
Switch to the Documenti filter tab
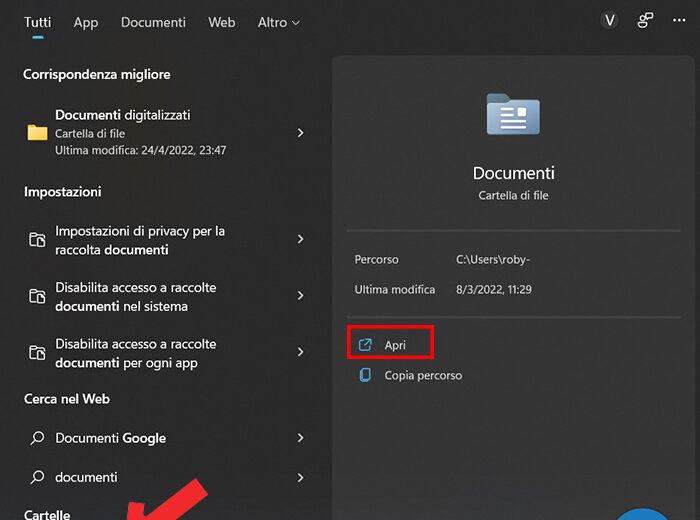click(x=153, y=22)
